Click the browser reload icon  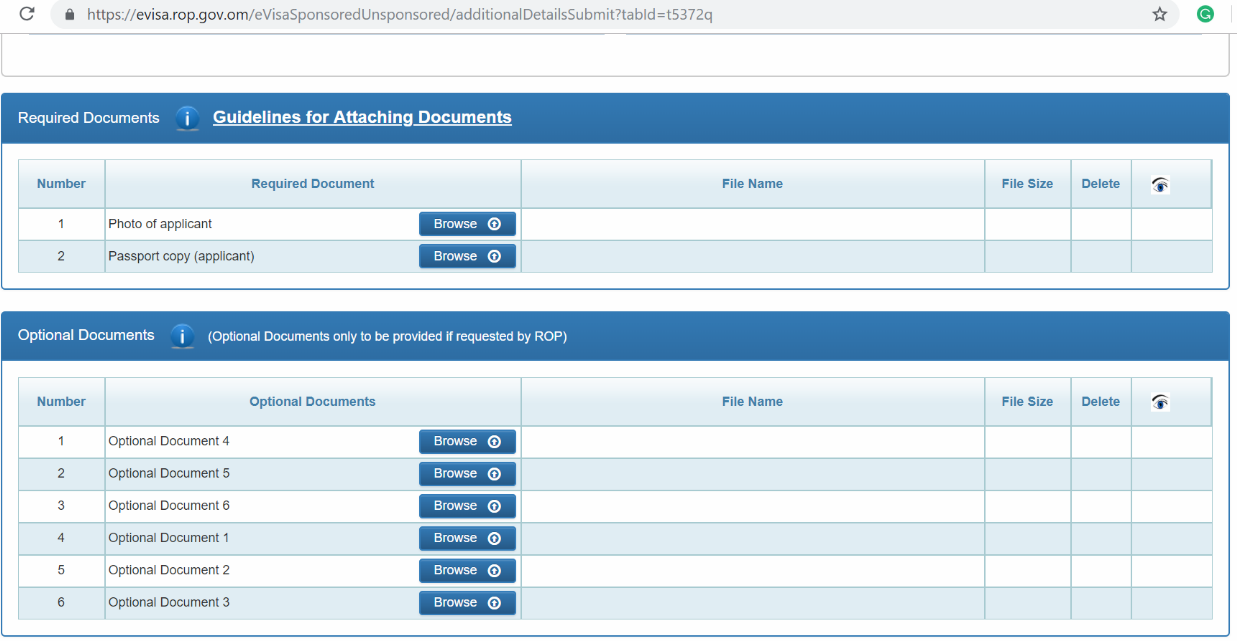(27, 14)
